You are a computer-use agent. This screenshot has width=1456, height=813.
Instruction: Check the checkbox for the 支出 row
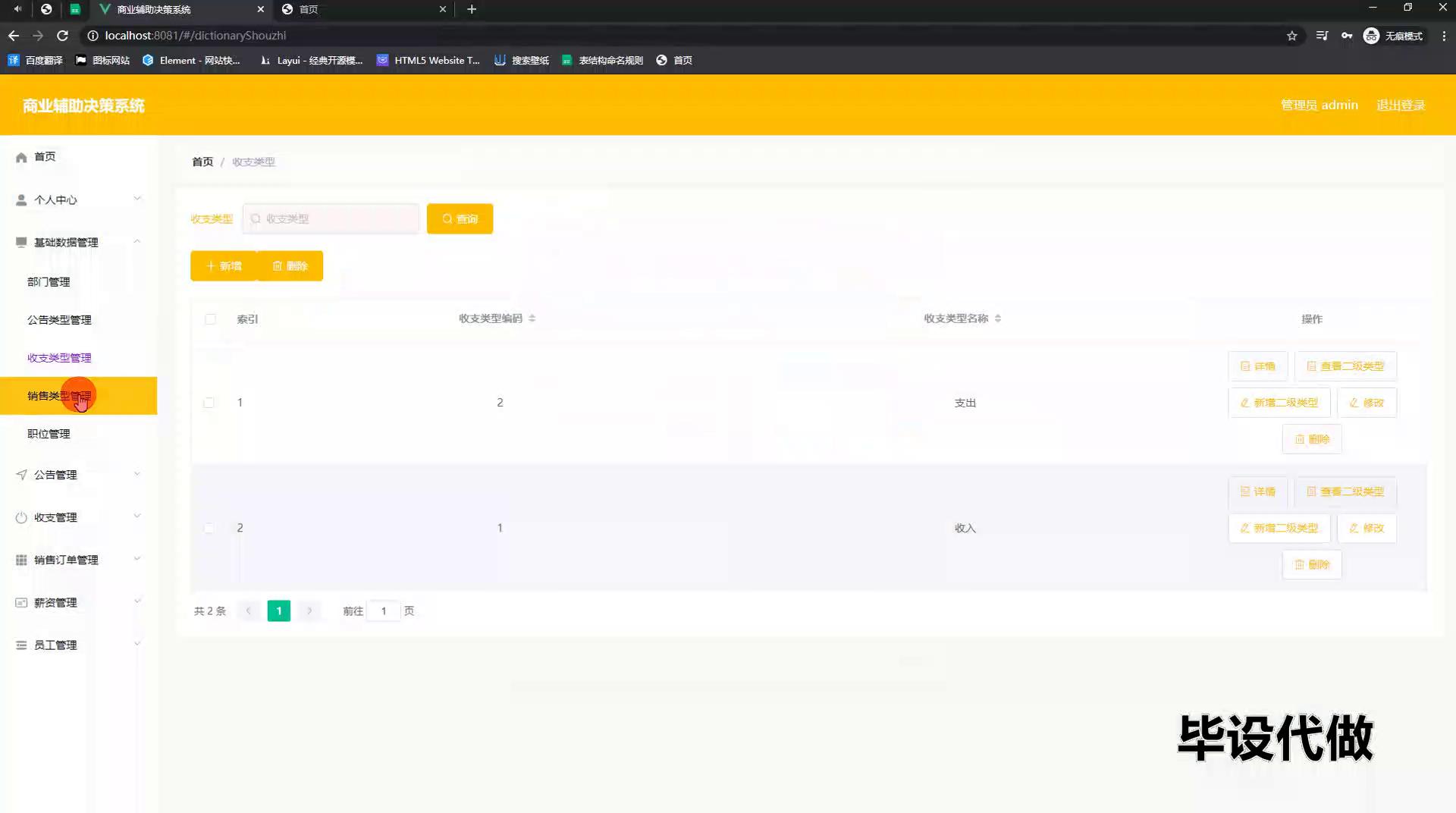pyautogui.click(x=209, y=403)
